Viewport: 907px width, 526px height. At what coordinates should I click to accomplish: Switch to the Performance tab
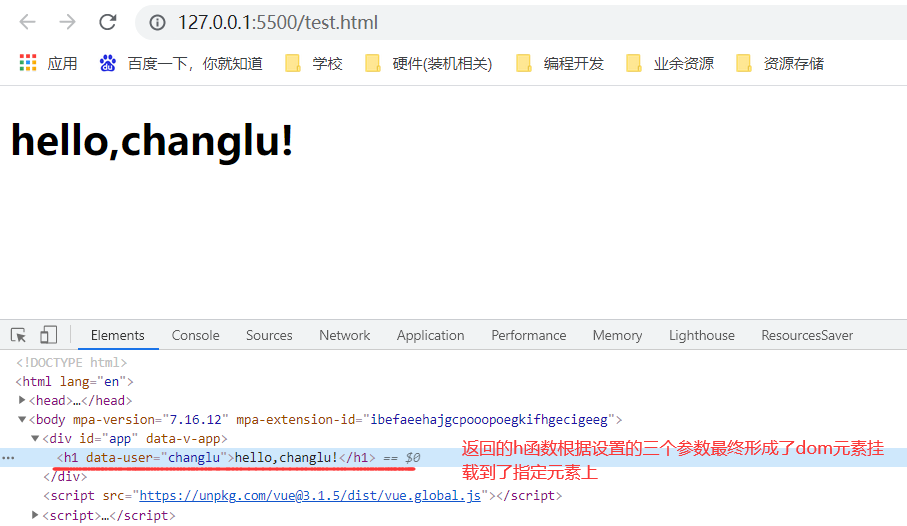(529, 335)
